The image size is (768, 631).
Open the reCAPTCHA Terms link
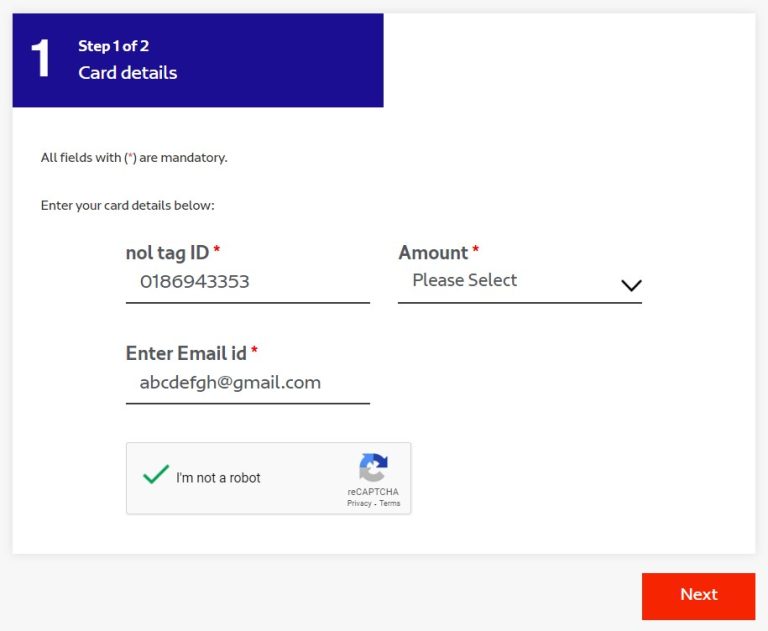coord(390,504)
